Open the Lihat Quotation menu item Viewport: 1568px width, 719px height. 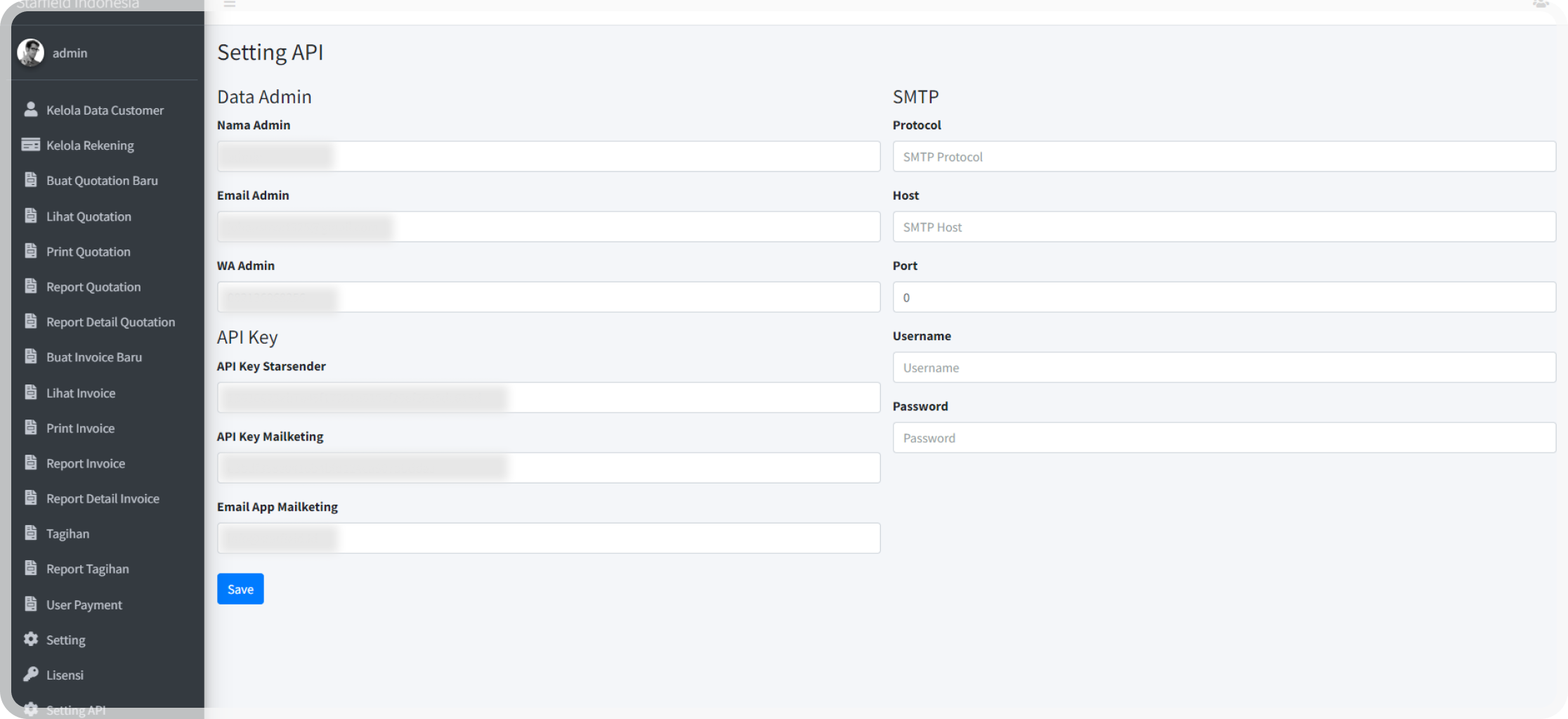click(x=89, y=216)
